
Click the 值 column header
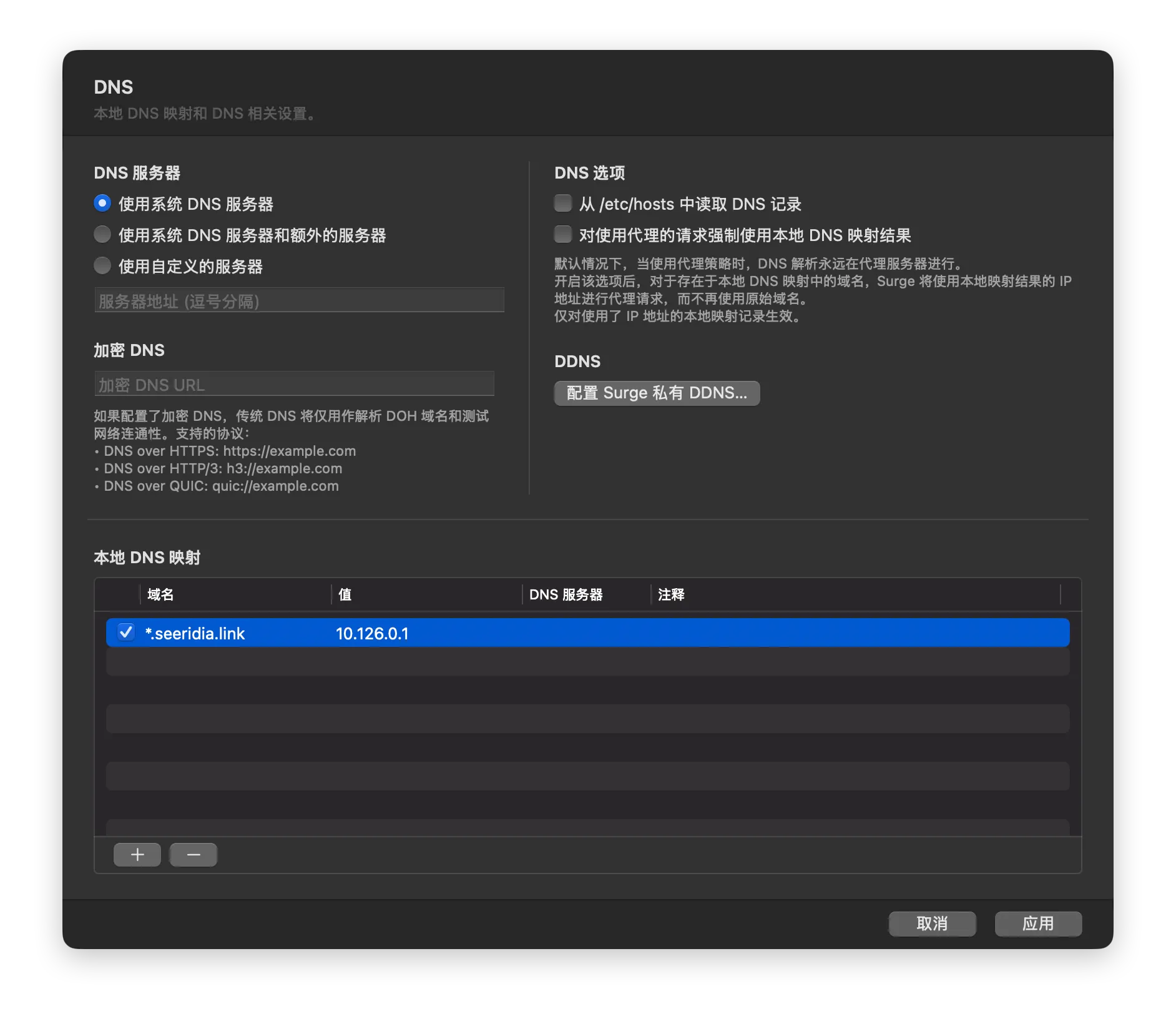[x=426, y=594]
